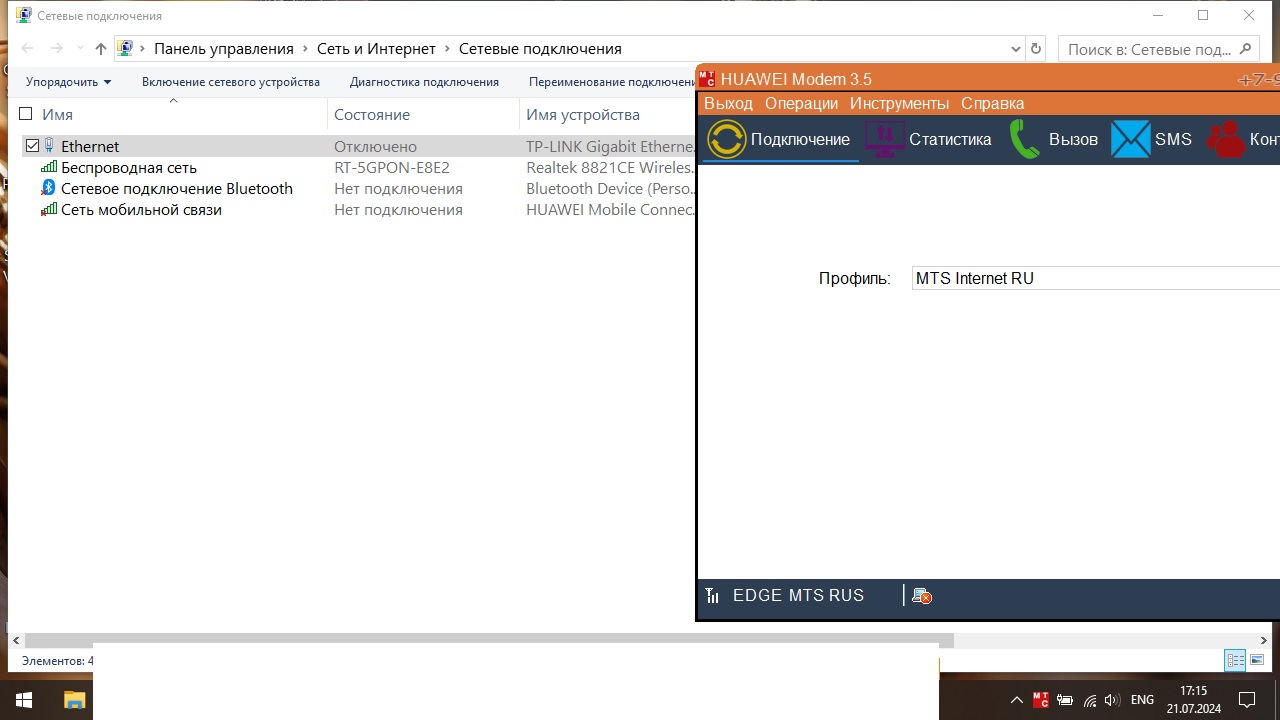This screenshot has width=1280, height=720.
Task: Click the Сетевые подключения window title icon
Action: (x=23, y=15)
